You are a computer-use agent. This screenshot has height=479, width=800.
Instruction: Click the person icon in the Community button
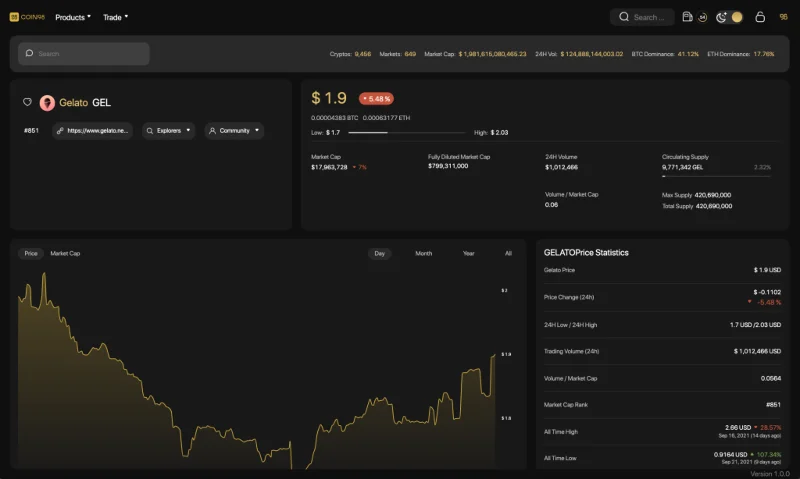(213, 131)
